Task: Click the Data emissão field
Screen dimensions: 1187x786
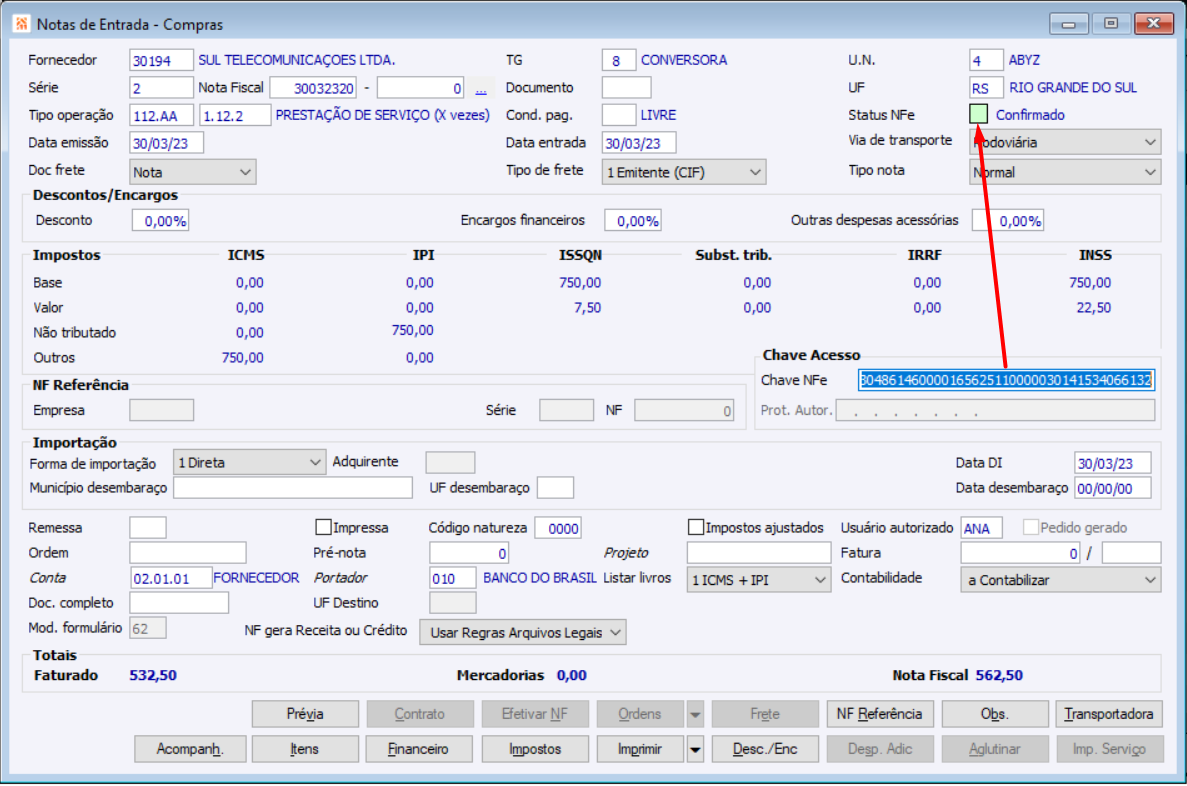Action: click(x=166, y=142)
